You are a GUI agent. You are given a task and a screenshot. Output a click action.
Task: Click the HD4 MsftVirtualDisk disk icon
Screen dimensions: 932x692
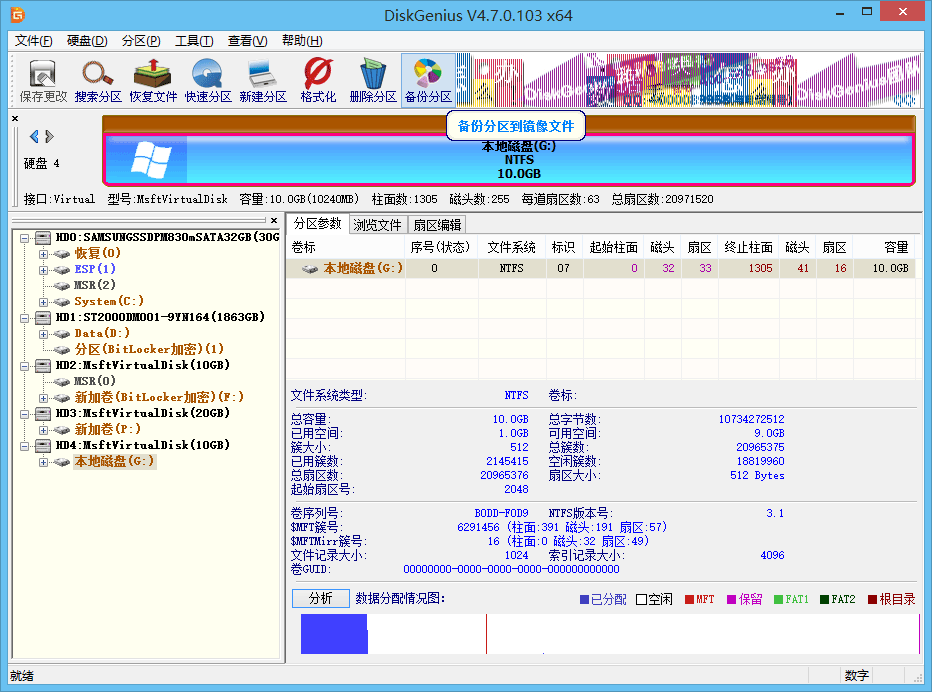pos(43,446)
